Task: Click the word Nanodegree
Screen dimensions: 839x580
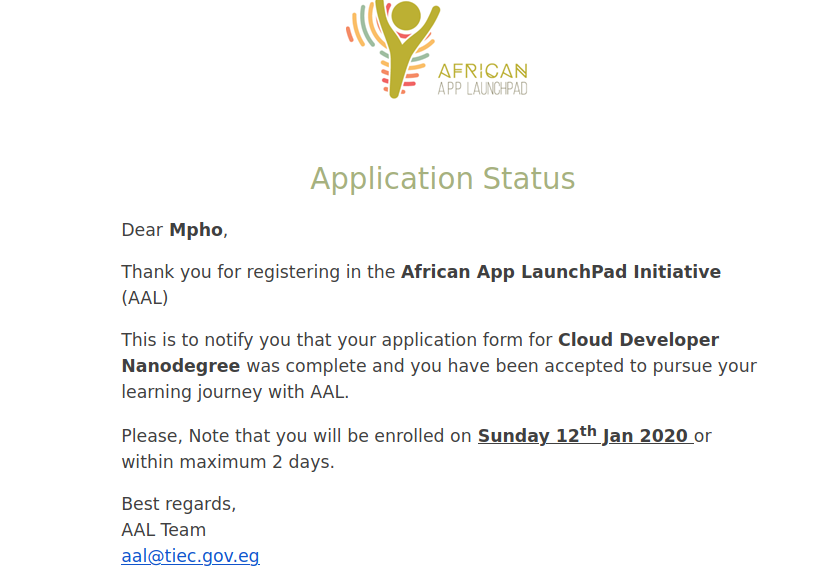Action: 181,366
